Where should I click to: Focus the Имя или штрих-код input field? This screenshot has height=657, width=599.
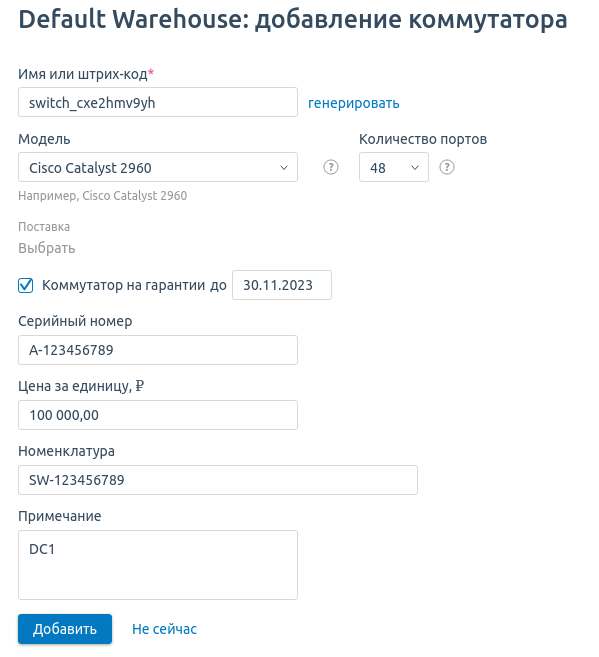coord(158,102)
